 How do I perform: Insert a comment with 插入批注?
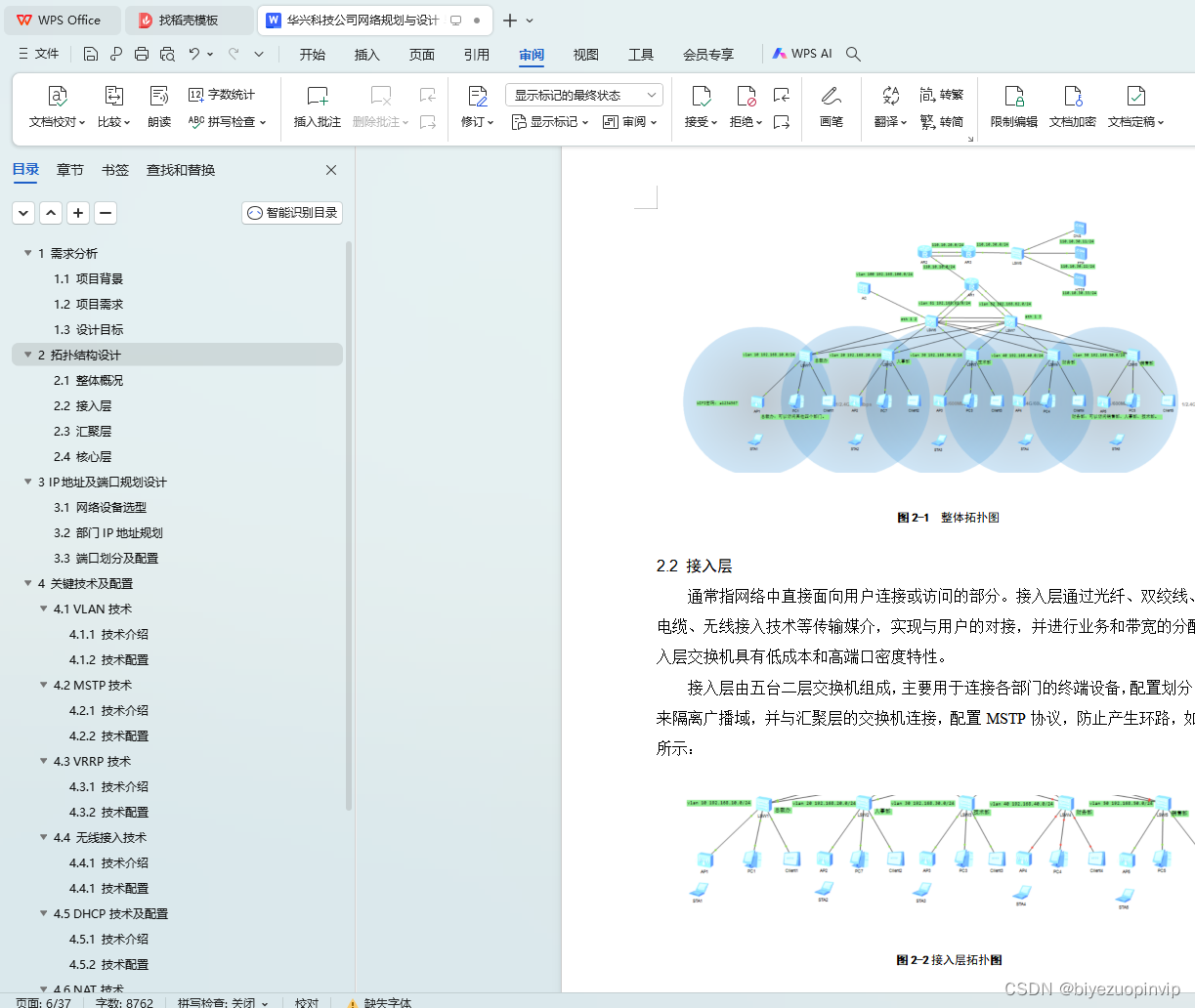317,107
